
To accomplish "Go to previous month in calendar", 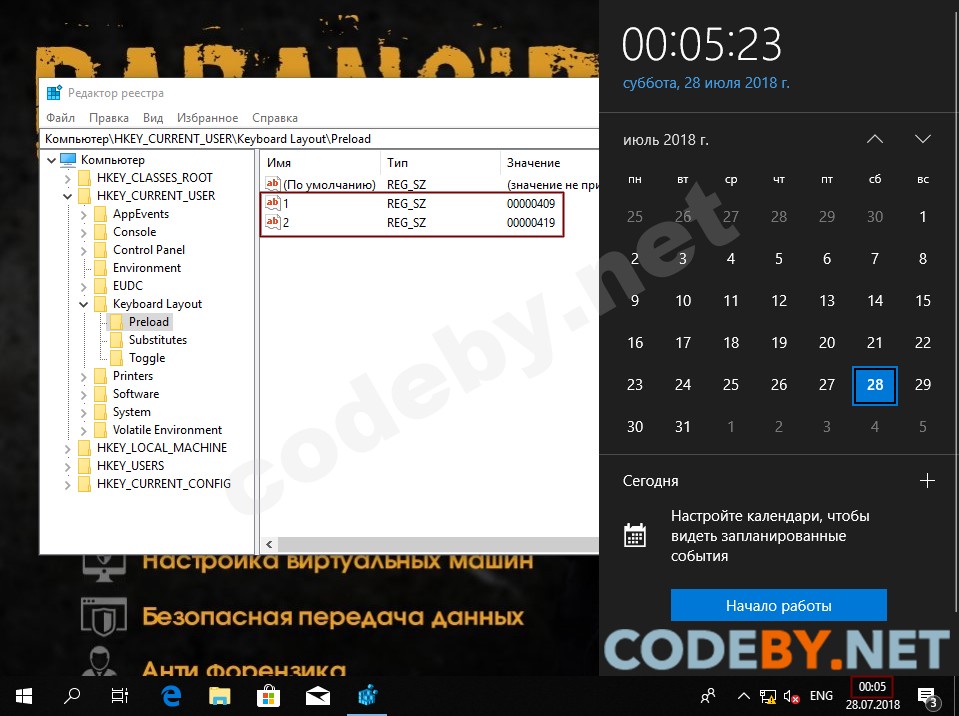I will point(875,139).
